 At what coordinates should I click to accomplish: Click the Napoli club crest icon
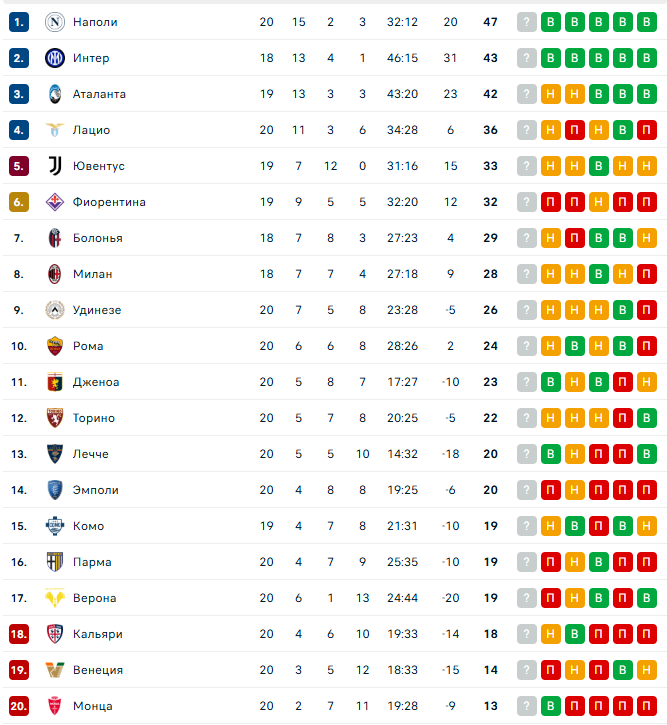click(55, 22)
